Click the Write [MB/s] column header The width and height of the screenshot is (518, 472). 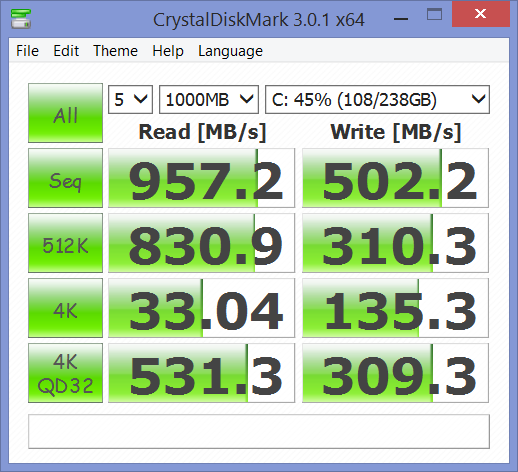[x=396, y=132]
